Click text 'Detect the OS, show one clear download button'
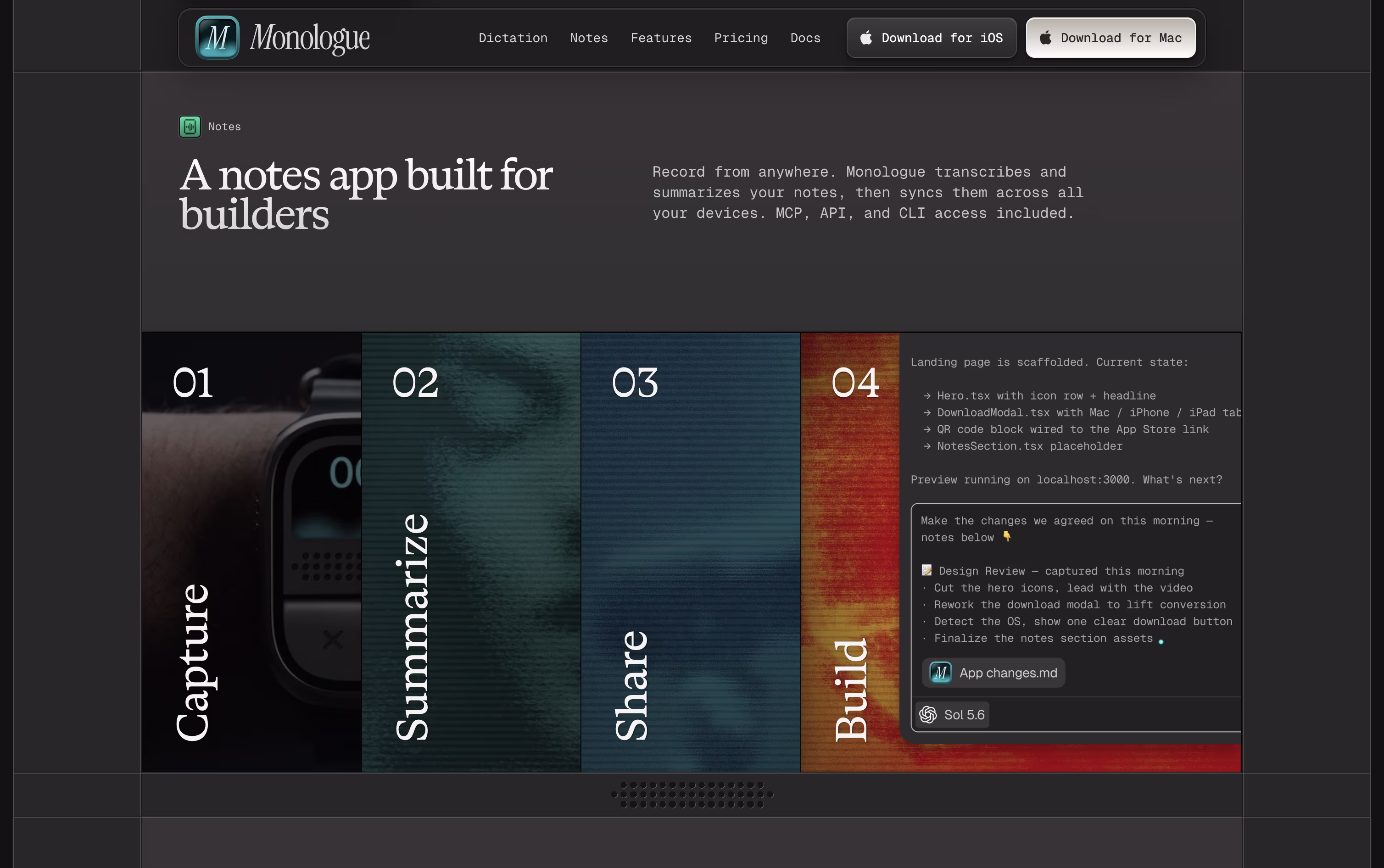Screen dimensions: 1384x868 click(1083, 621)
